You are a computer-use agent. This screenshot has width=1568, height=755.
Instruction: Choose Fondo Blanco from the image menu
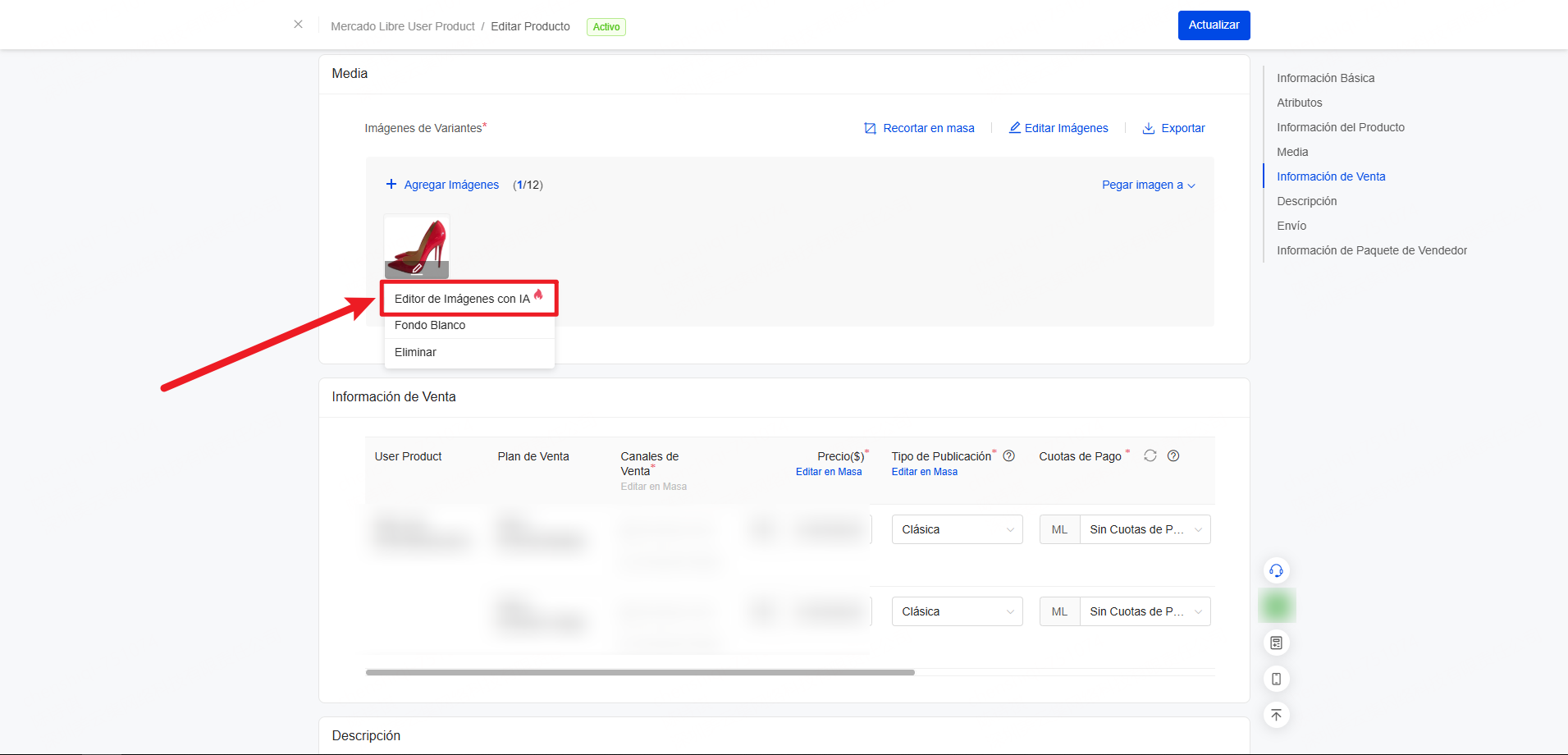(x=430, y=326)
